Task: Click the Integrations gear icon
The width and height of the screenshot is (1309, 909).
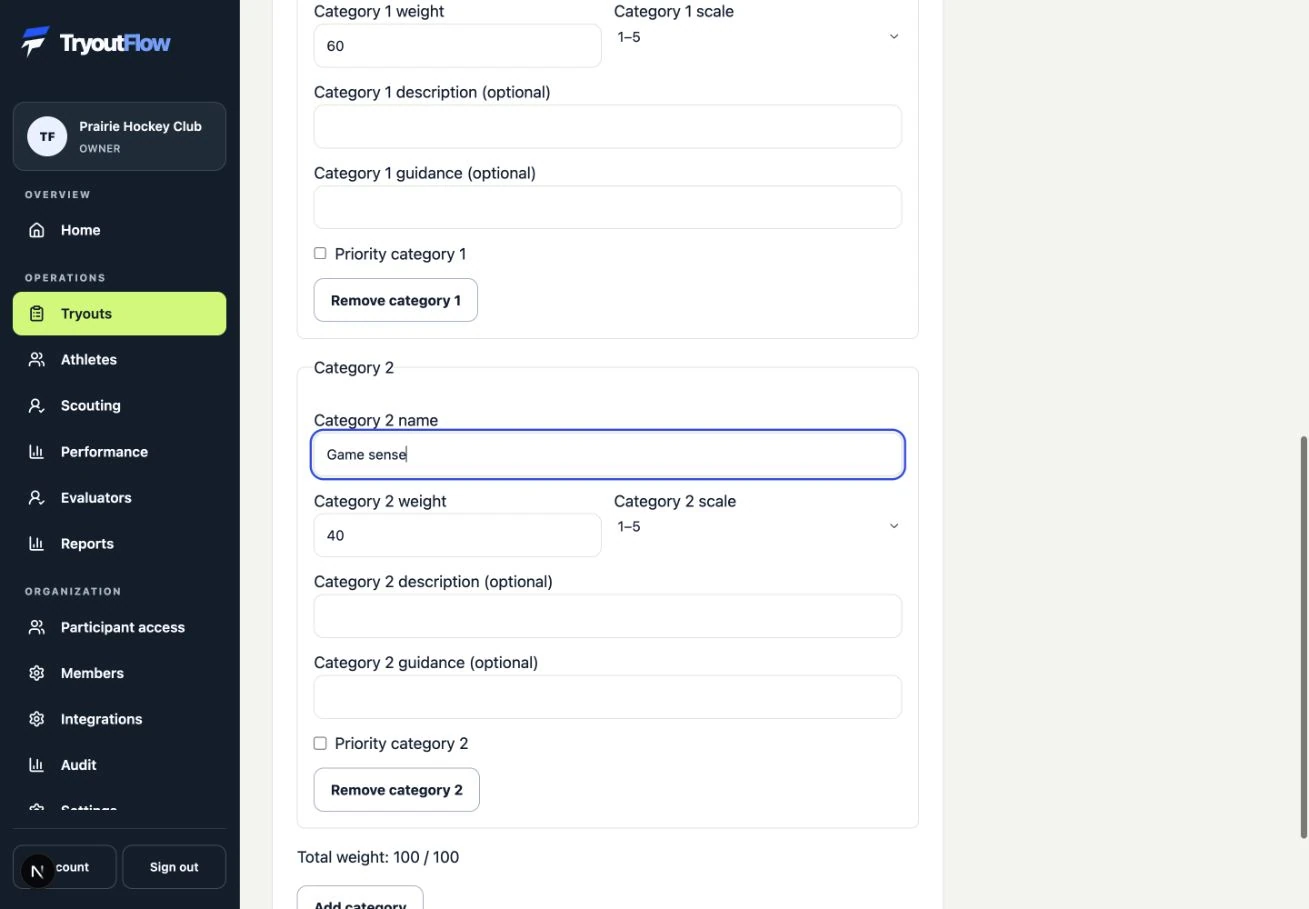Action: tap(37, 720)
